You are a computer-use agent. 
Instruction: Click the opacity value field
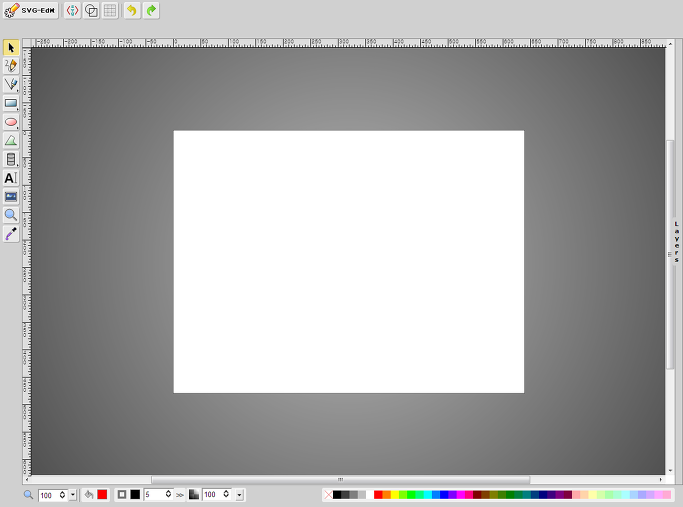213,495
